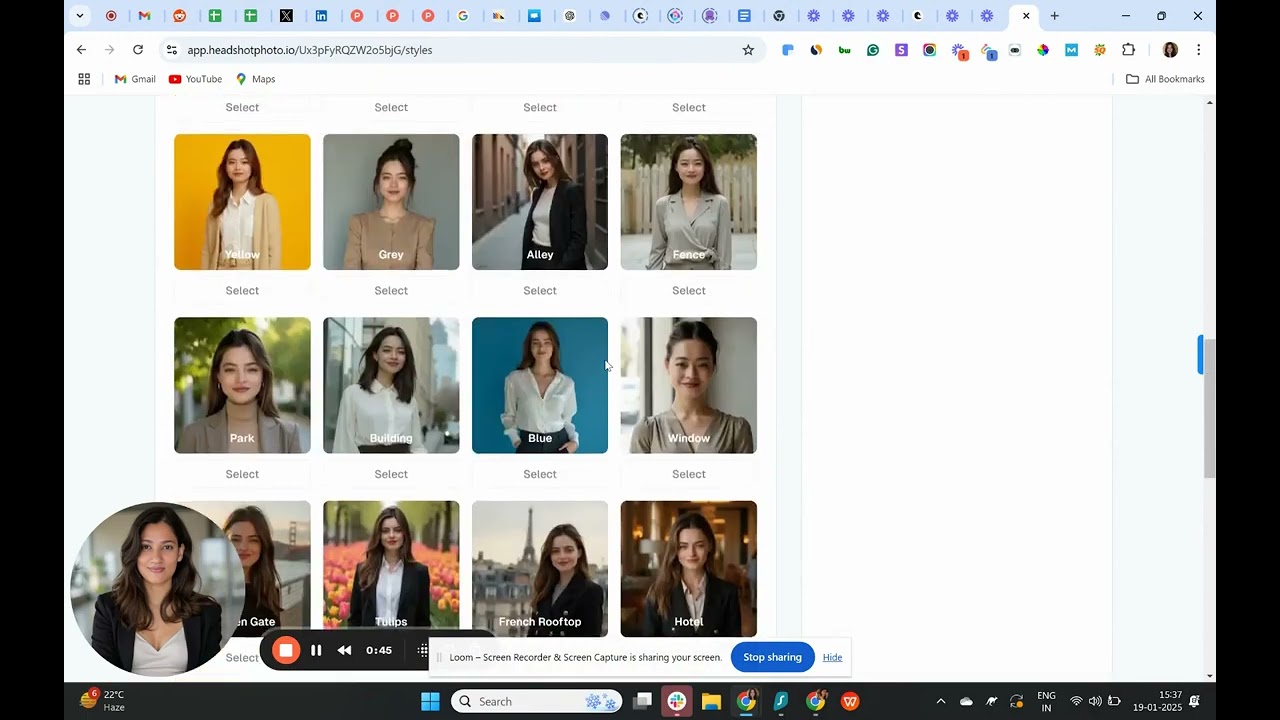The width and height of the screenshot is (1280, 720).
Task: Open the Windows Start menu
Action: (x=430, y=701)
